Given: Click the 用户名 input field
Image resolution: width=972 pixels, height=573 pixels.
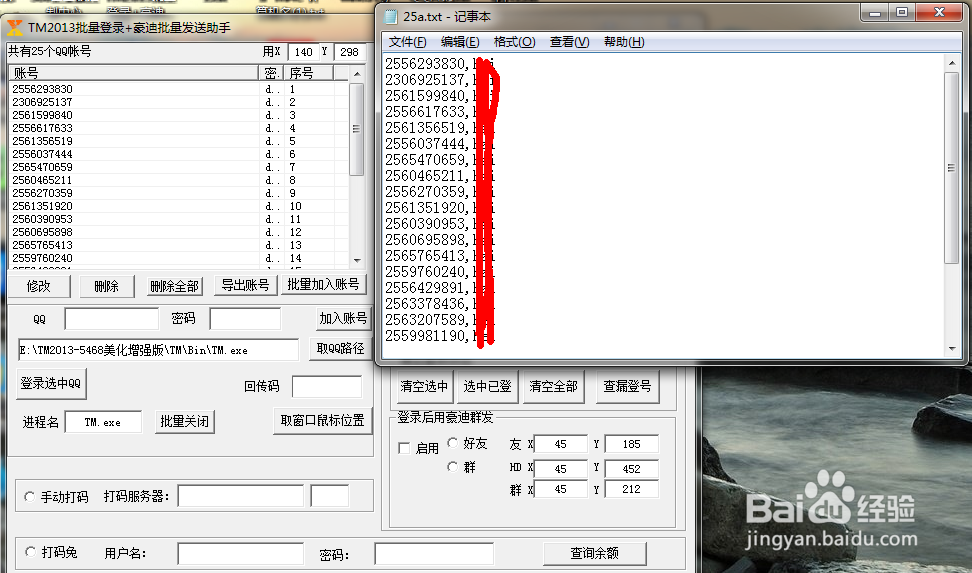Looking at the screenshot, I should pyautogui.click(x=241, y=553).
